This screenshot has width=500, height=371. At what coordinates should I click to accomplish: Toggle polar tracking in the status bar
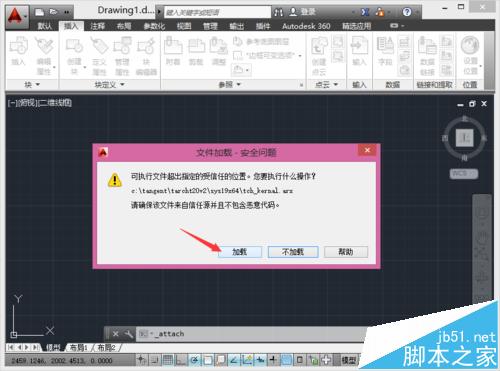coord(195,360)
